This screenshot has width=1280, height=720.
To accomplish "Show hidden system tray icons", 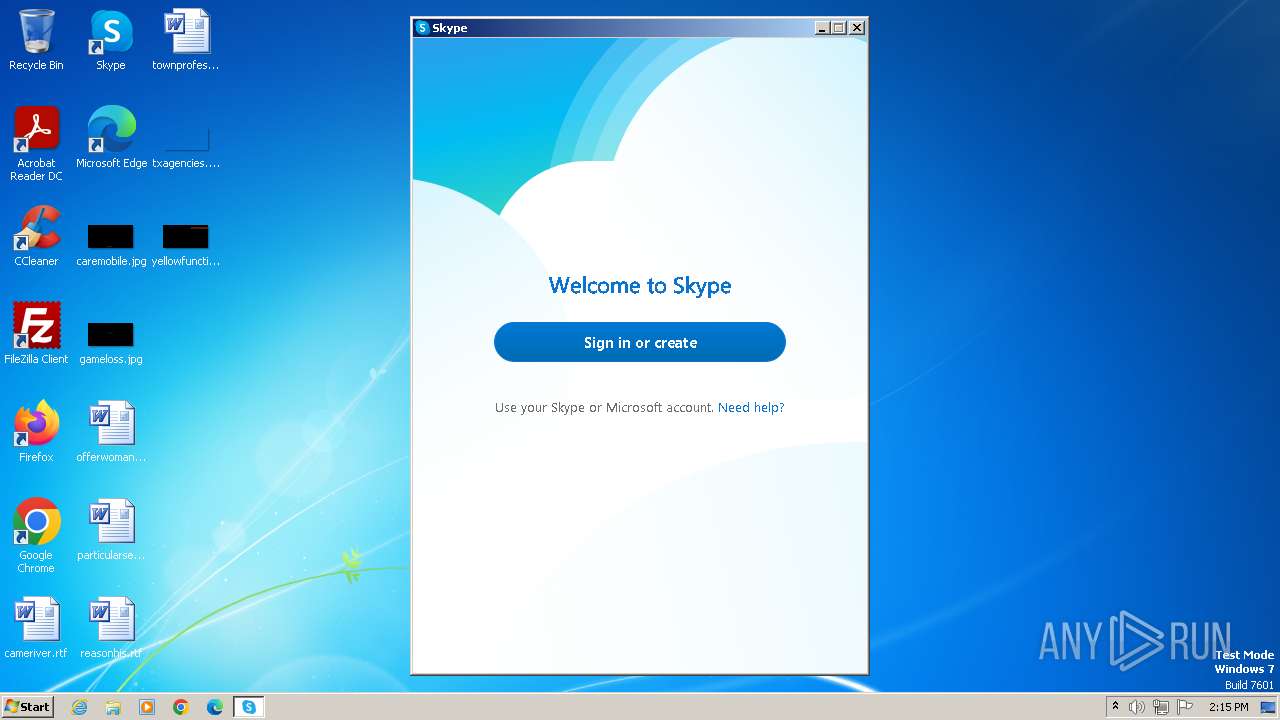I will click(x=1115, y=707).
